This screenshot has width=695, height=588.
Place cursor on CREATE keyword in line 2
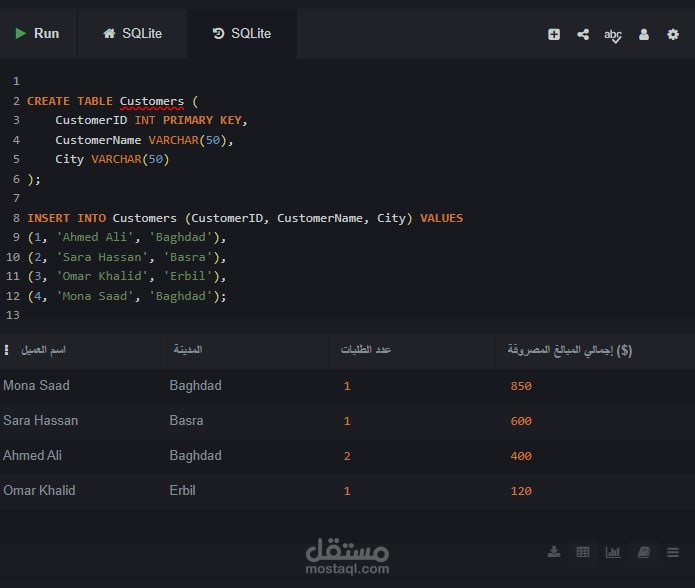pos(48,101)
